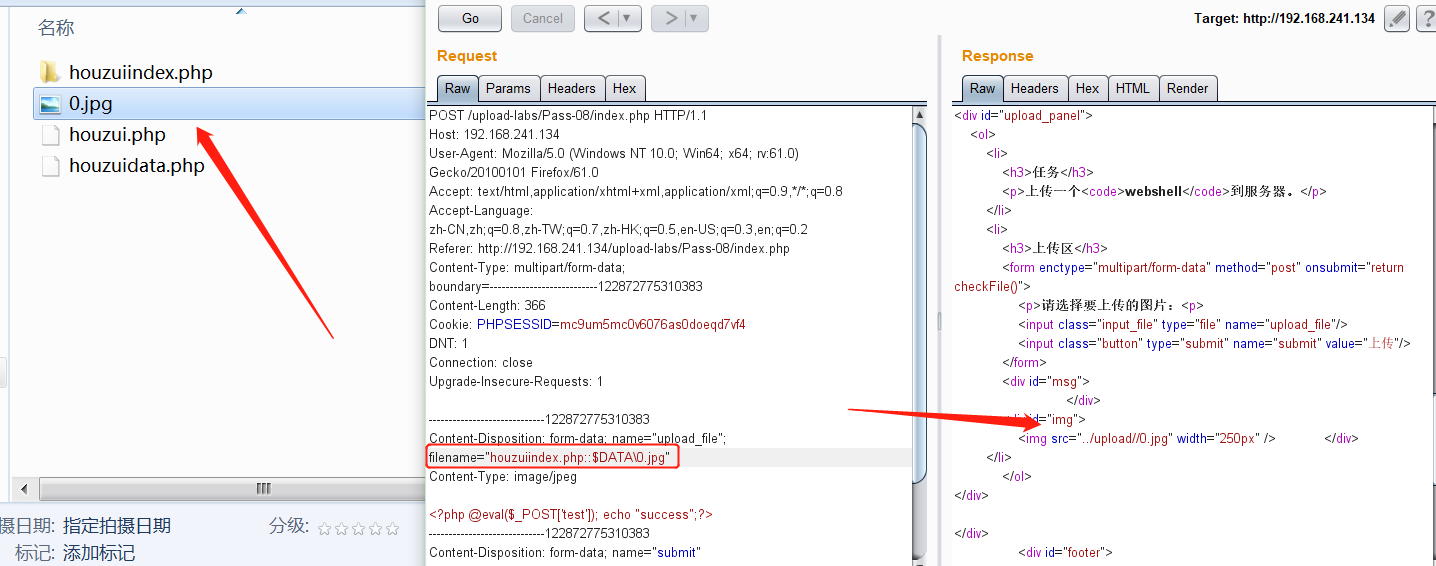
Task: Click request pane scrollbar up arrow
Action: [920, 115]
